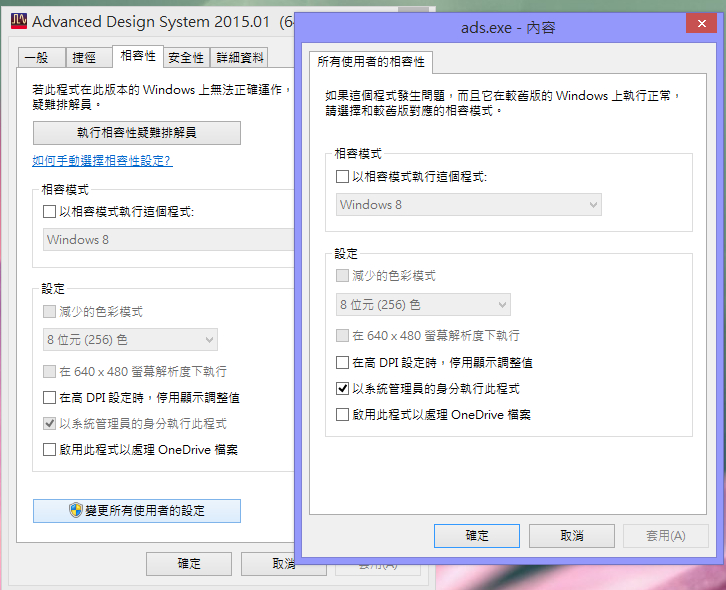Screen dimensions: 726x590
Task: Open 8 位元 (256) 色 dropdown in ads.exe dialog
Action: [x=423, y=305]
